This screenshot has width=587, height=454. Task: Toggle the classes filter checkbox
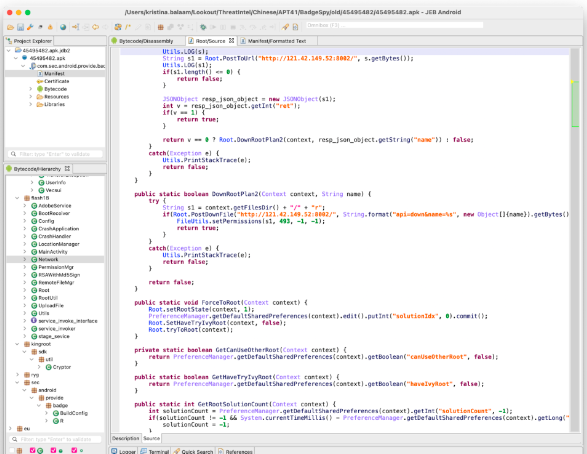pyautogui.click(x=33, y=451)
